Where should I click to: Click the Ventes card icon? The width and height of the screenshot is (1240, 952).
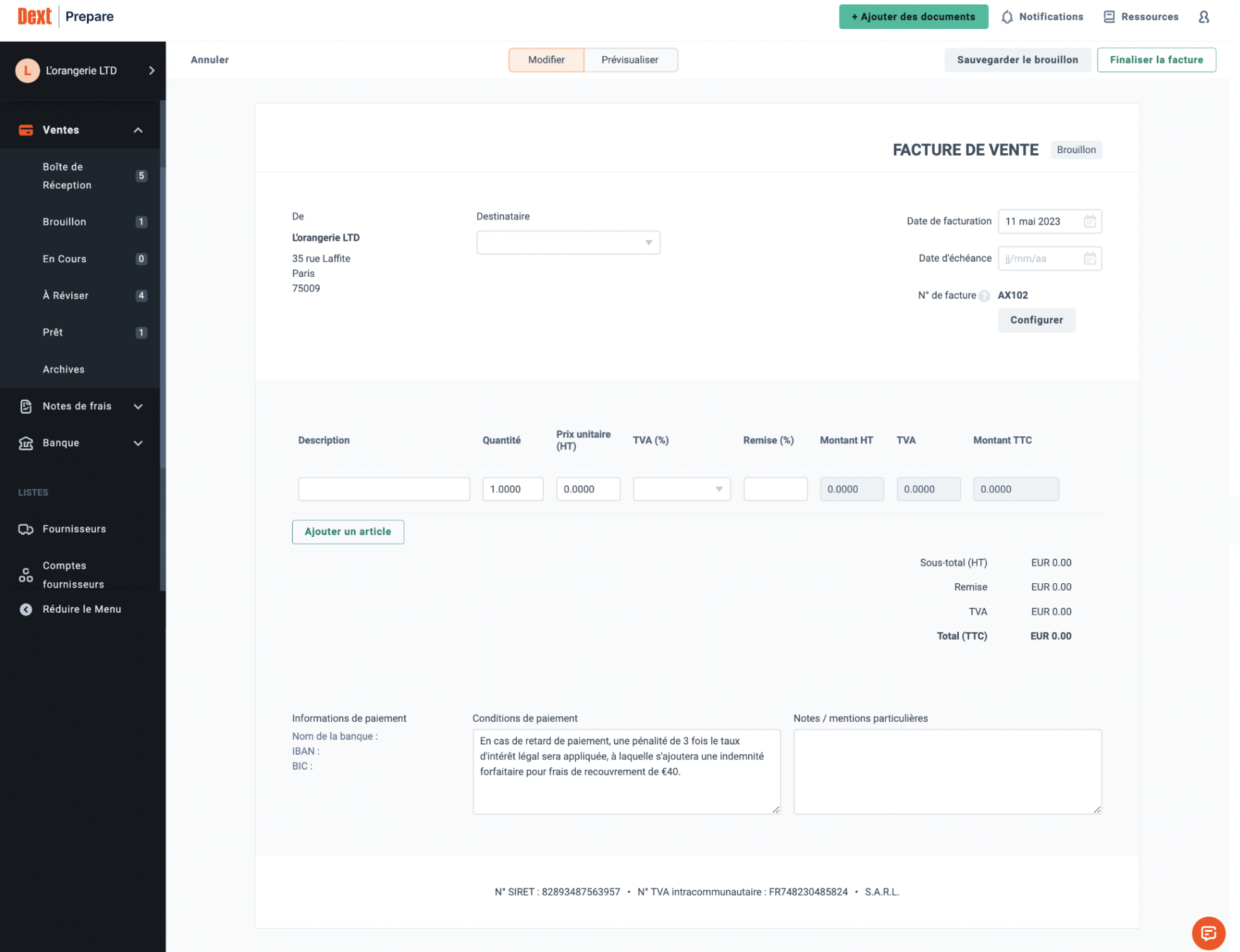click(26, 130)
